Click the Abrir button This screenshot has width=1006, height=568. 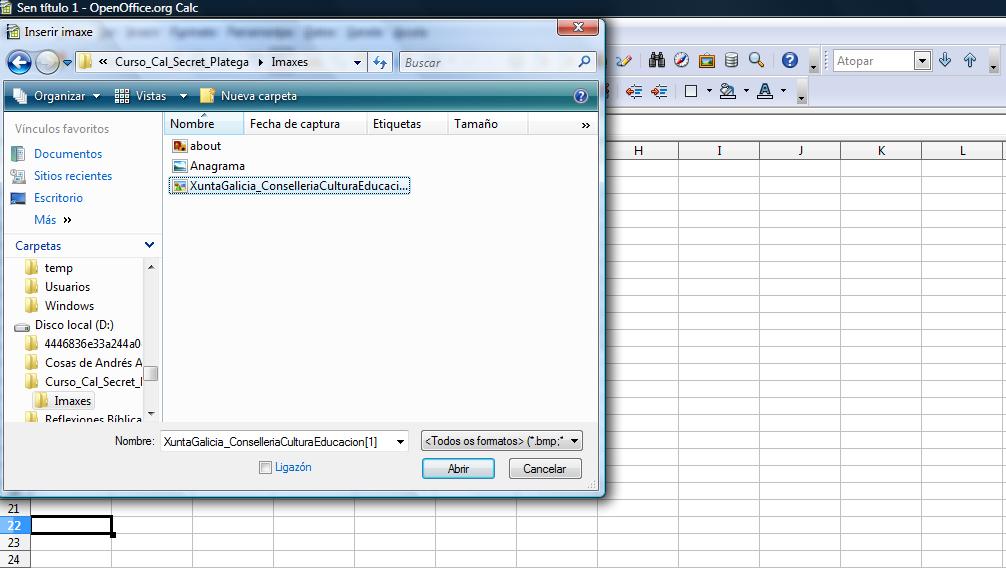coord(458,469)
